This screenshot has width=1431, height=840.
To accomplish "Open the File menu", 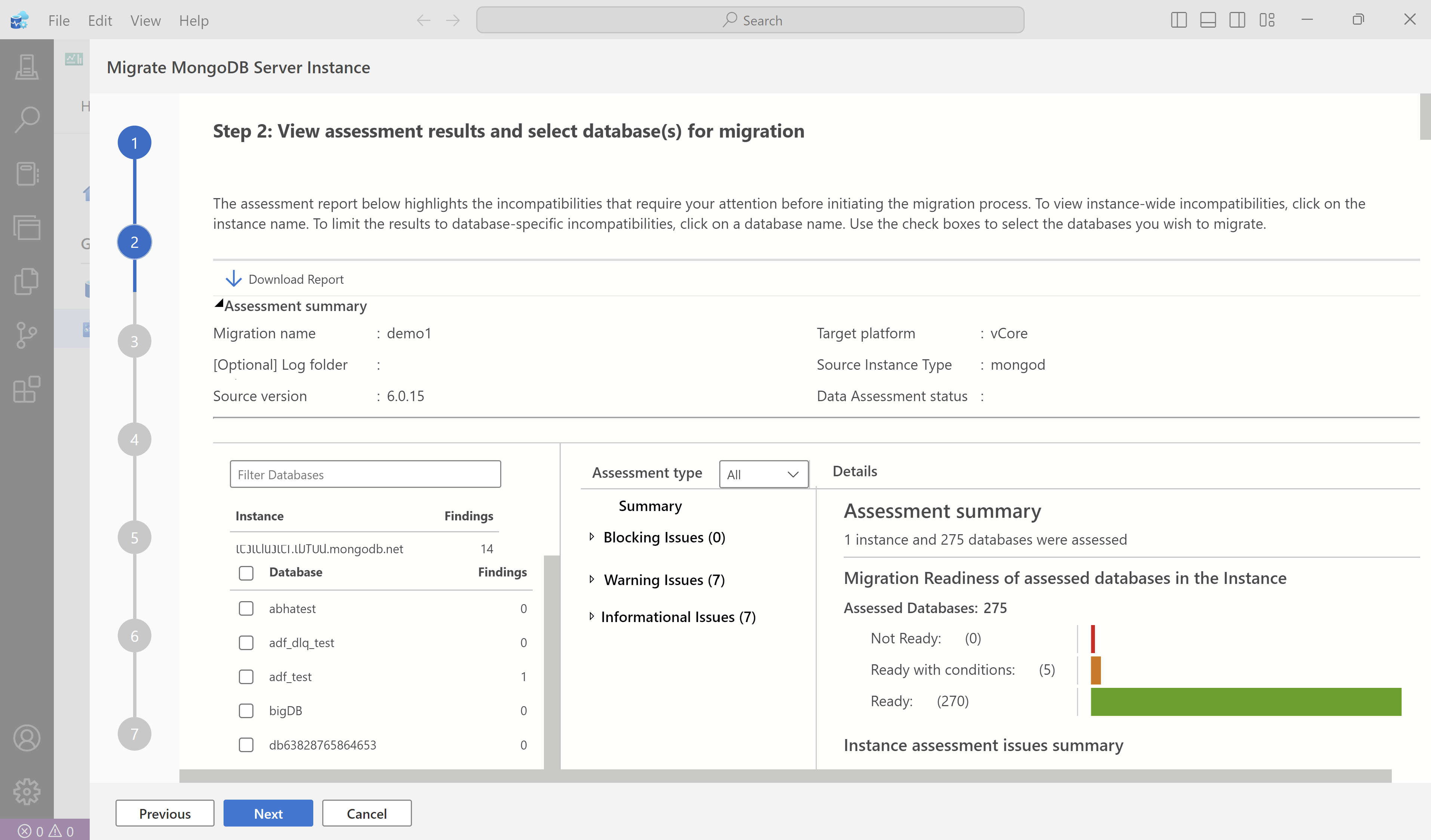I will pyautogui.click(x=58, y=21).
